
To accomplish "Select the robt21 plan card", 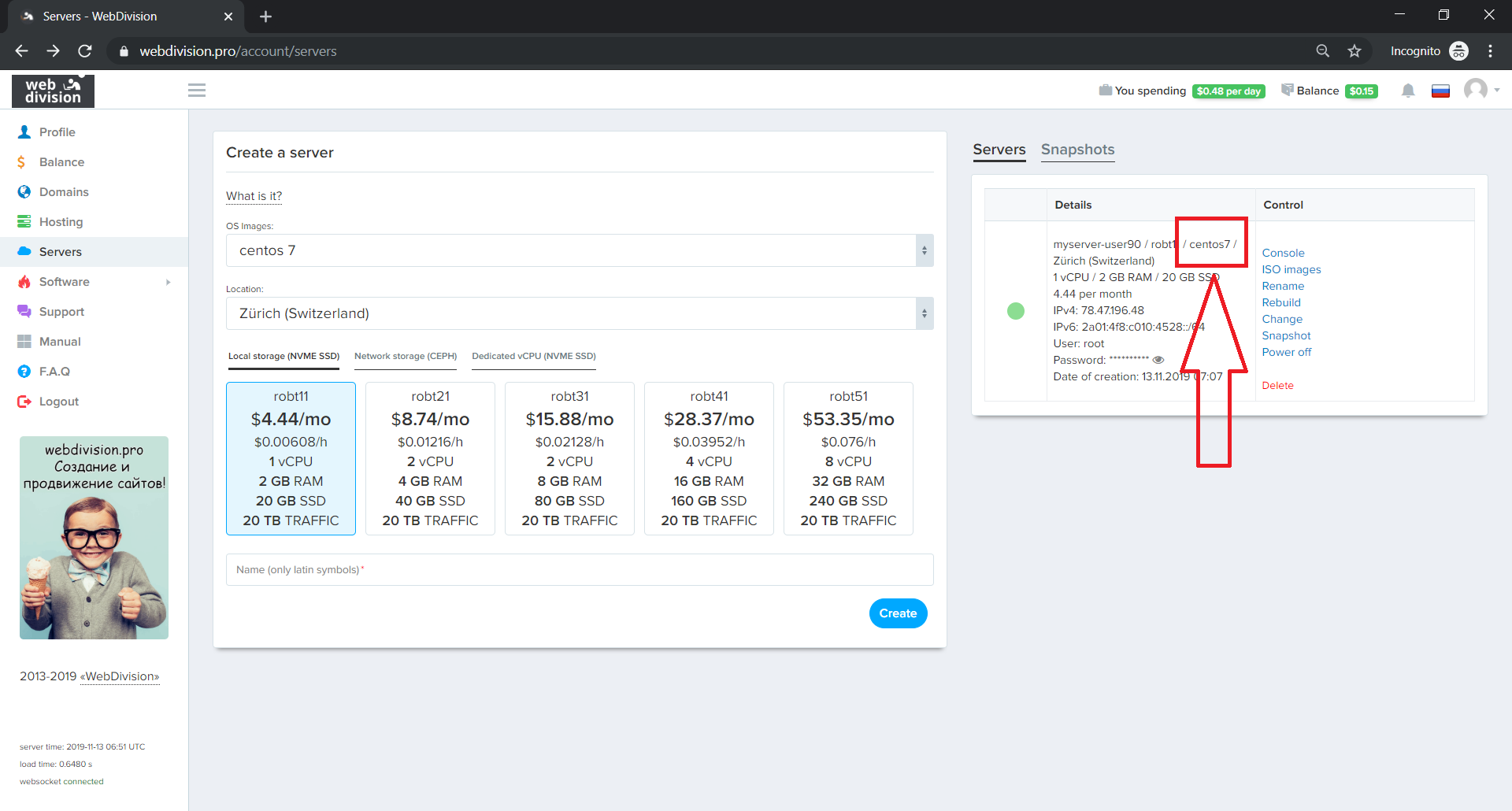I will pyautogui.click(x=430, y=458).
